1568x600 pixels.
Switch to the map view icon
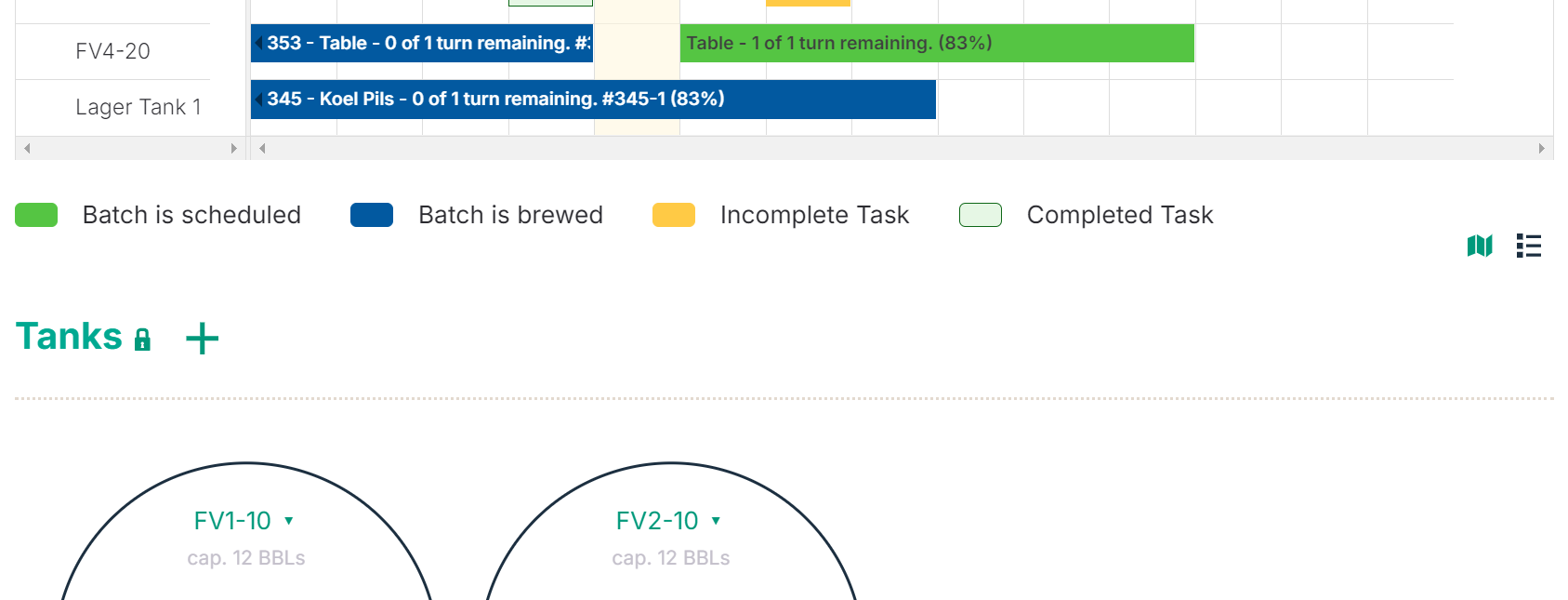pyautogui.click(x=1480, y=246)
